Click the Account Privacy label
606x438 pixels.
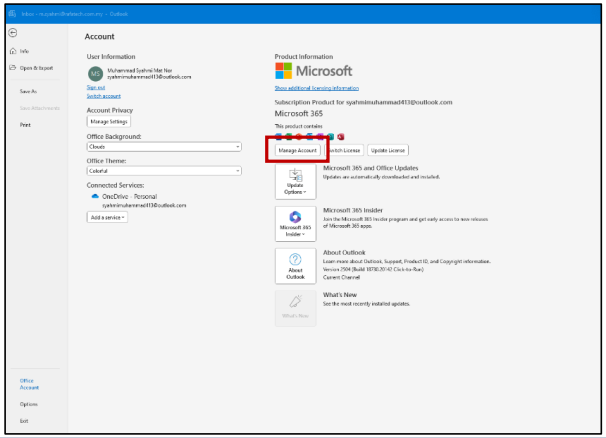tap(110, 110)
